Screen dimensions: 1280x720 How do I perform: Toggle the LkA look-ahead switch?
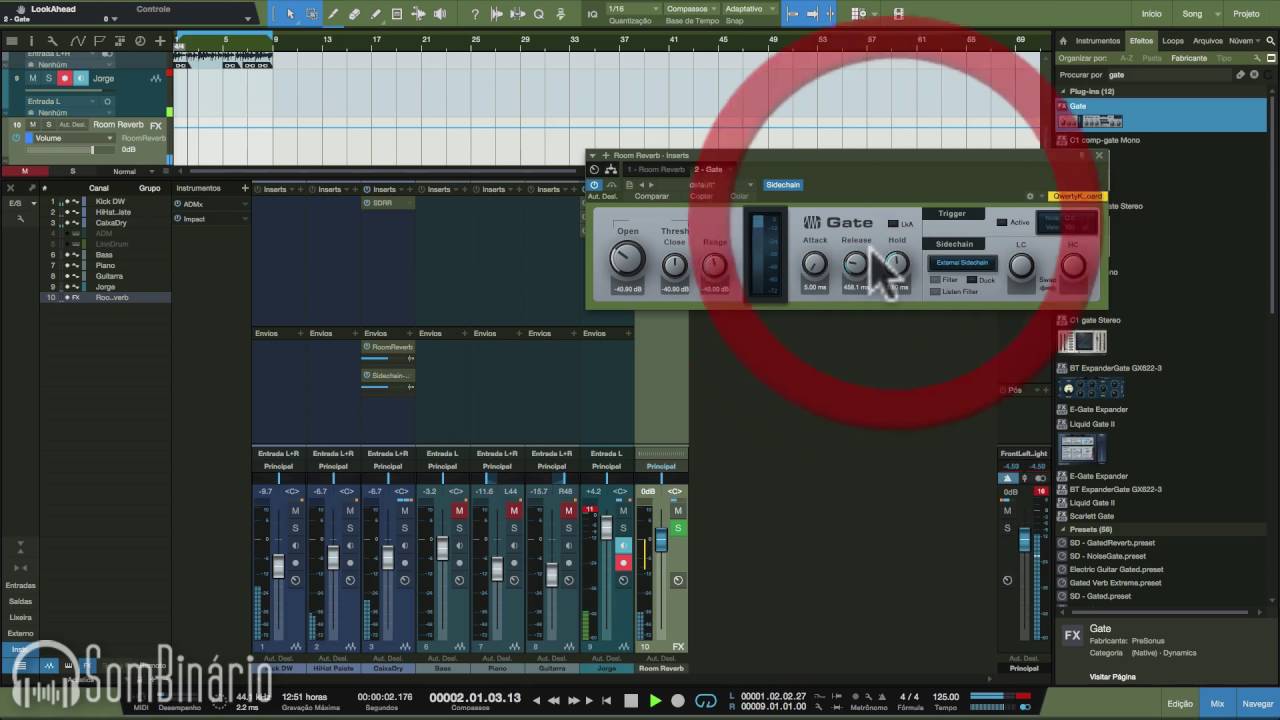[893, 224]
